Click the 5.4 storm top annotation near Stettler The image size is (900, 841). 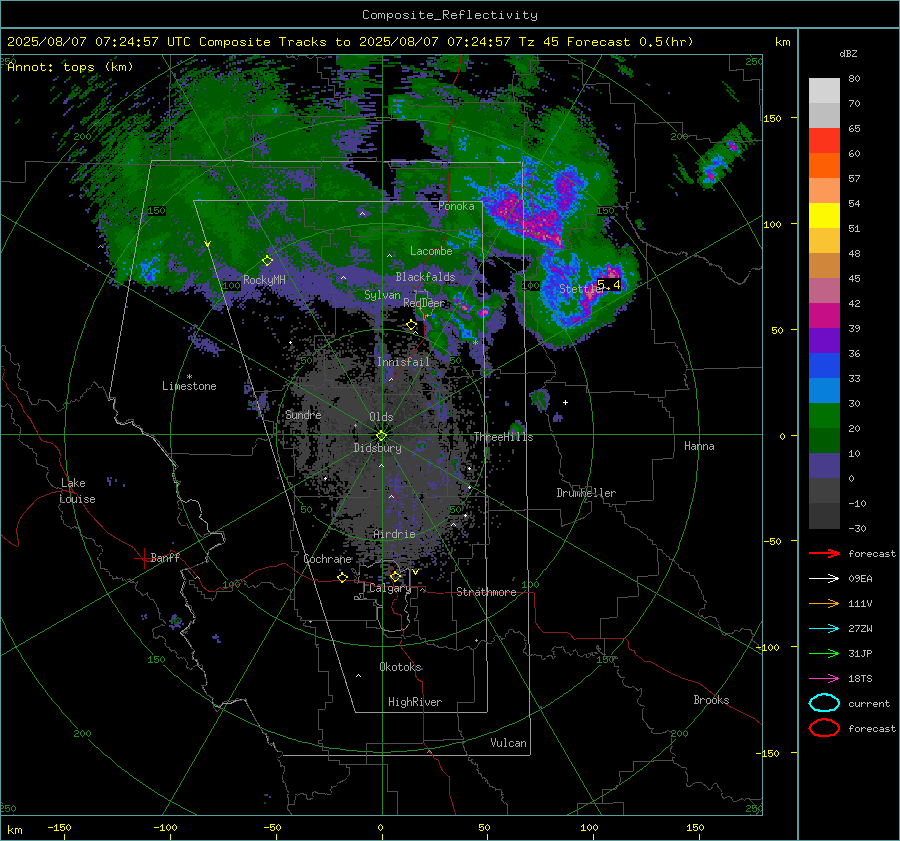point(609,284)
